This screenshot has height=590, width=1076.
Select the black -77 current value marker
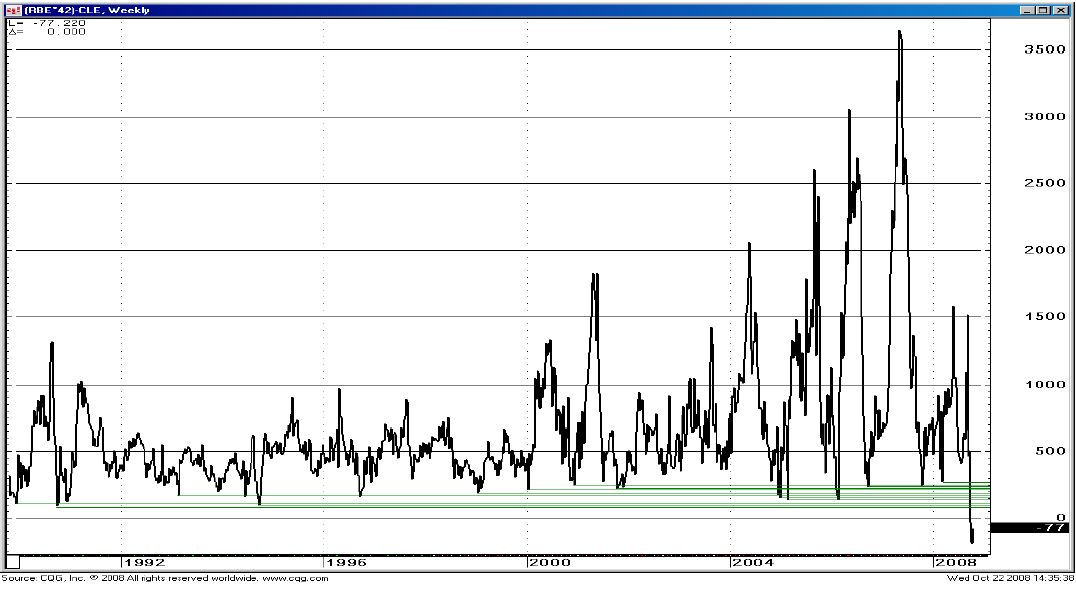(x=1029, y=528)
